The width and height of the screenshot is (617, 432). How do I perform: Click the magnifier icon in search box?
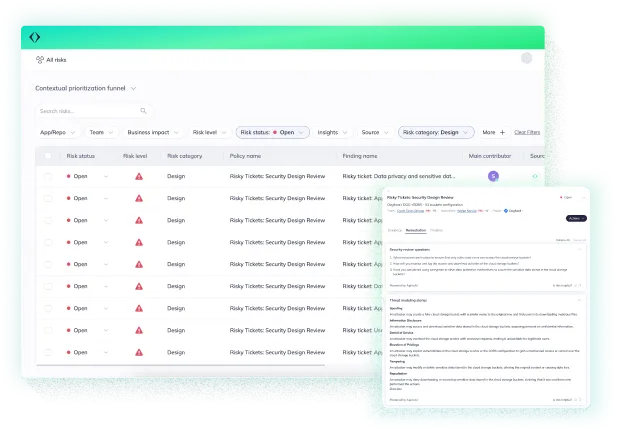143,111
